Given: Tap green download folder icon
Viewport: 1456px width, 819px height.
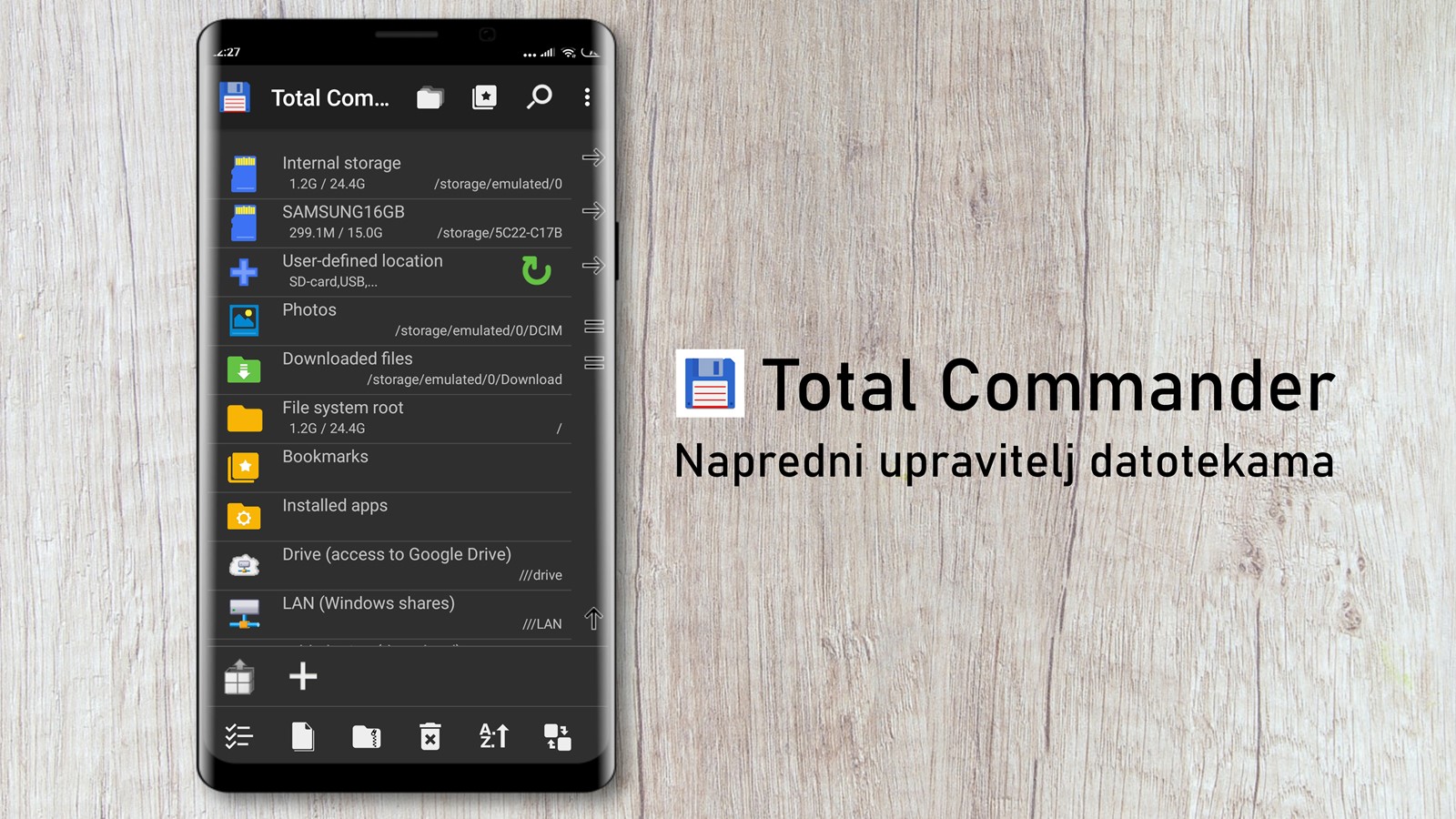Looking at the screenshot, I should click(x=244, y=369).
